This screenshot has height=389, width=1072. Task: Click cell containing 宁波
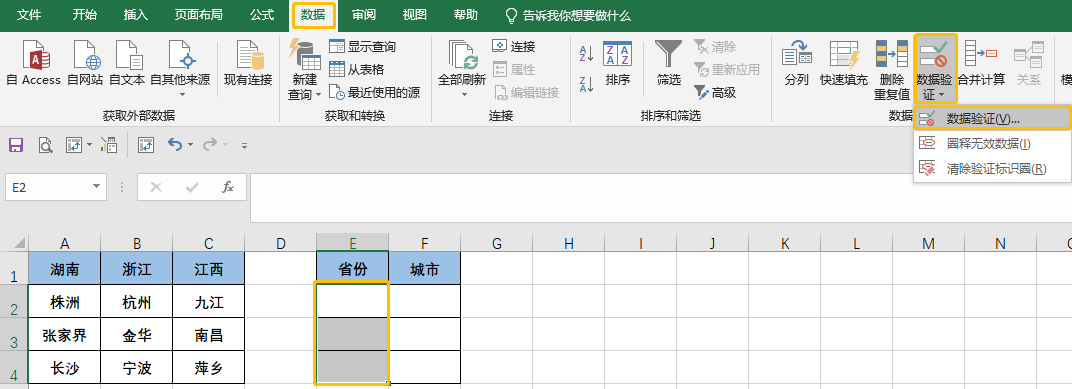(x=137, y=368)
